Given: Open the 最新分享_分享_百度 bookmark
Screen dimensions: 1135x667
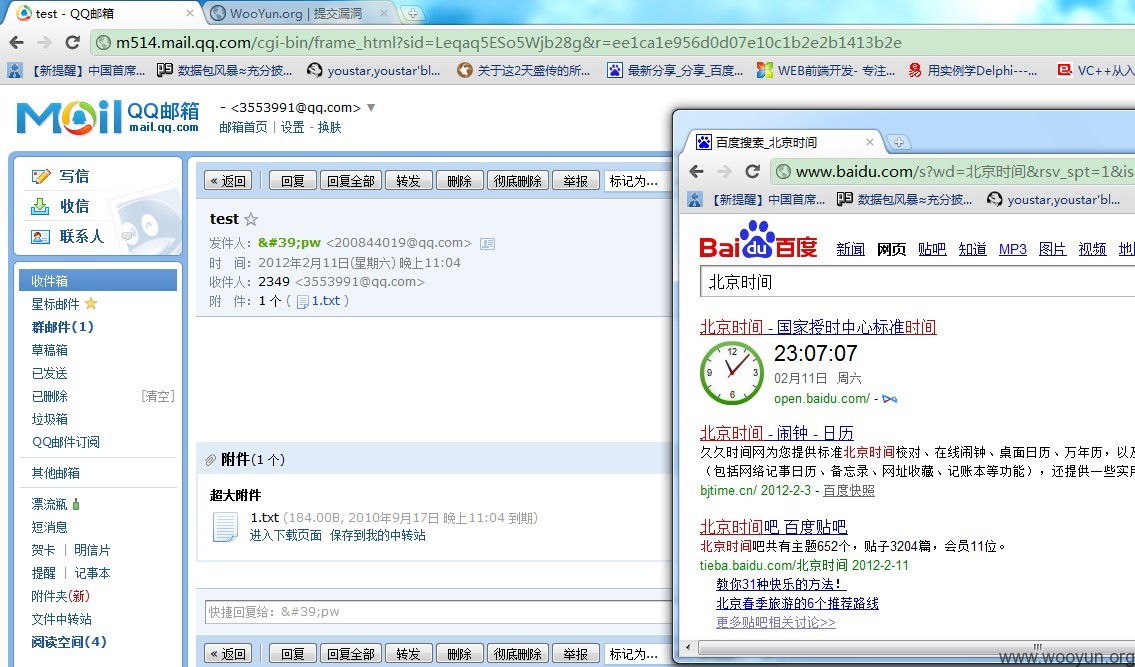Looking at the screenshot, I should (x=675, y=70).
